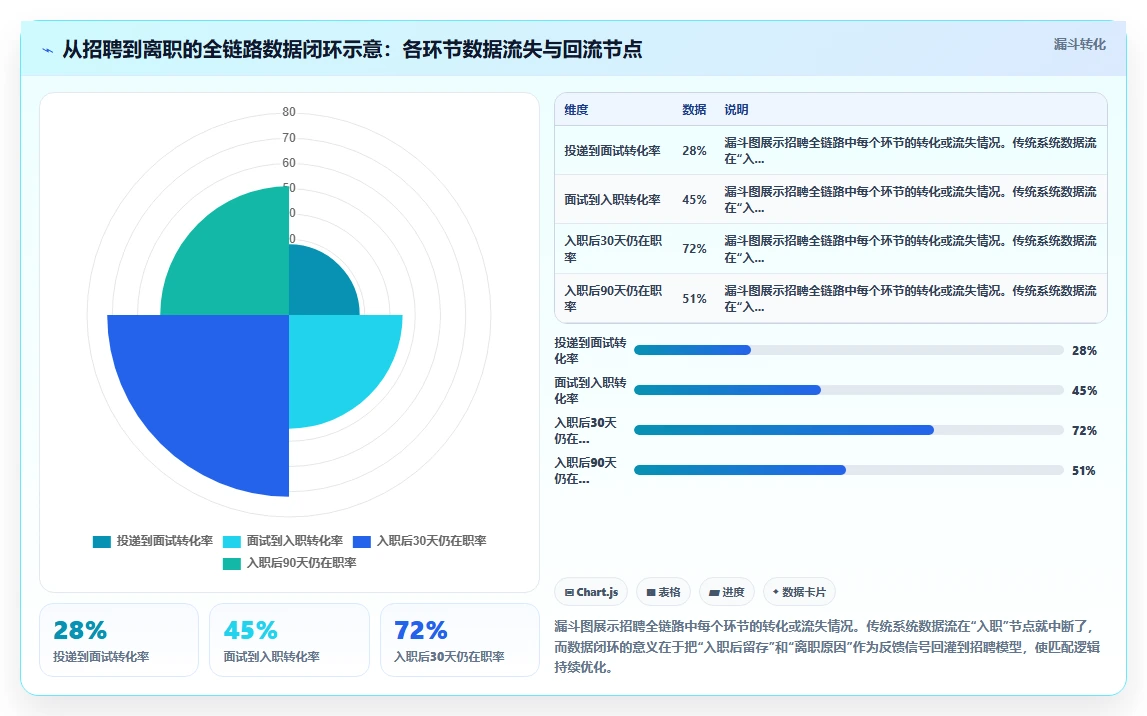This screenshot has width=1147, height=716.
Task: Click table cell 面试到入职转化率
Action: click(x=612, y=200)
